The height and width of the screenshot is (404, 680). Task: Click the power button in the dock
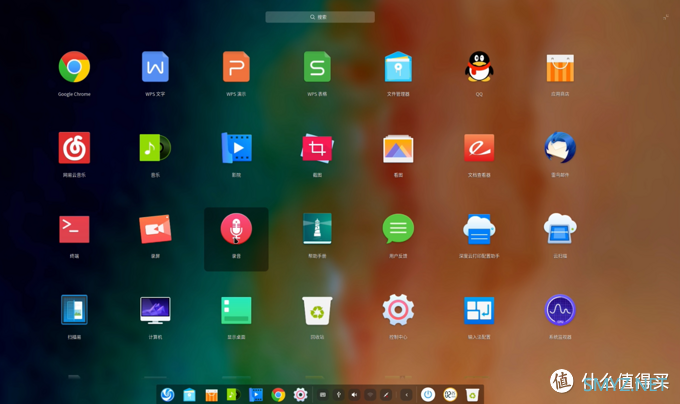tap(428, 394)
